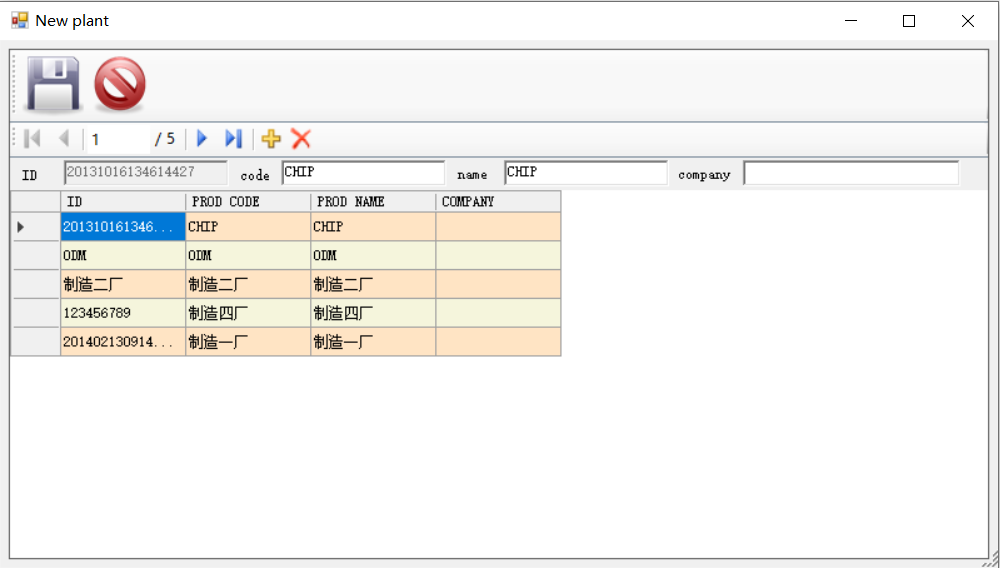This screenshot has width=1000, height=568.
Task: Select the row with ID 123456789
Action: tap(122, 313)
